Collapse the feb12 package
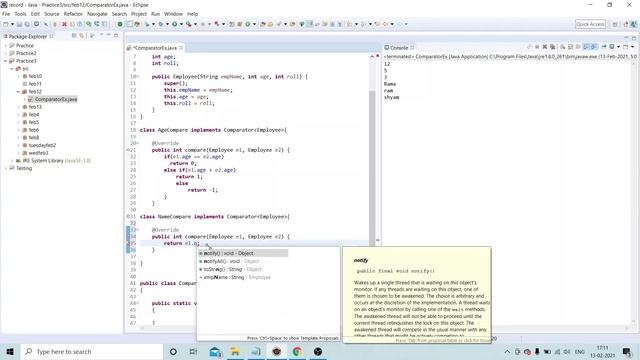 [x=18, y=91]
